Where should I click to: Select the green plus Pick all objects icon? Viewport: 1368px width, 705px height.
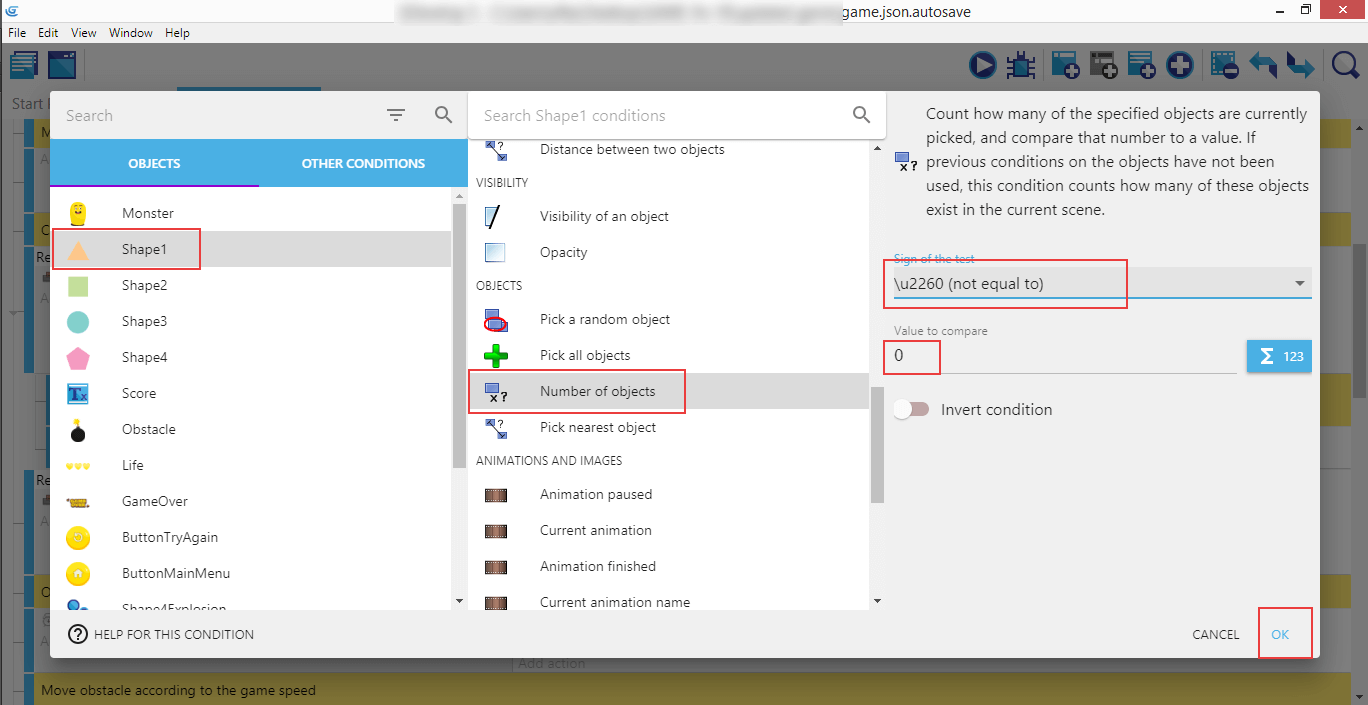pos(496,356)
